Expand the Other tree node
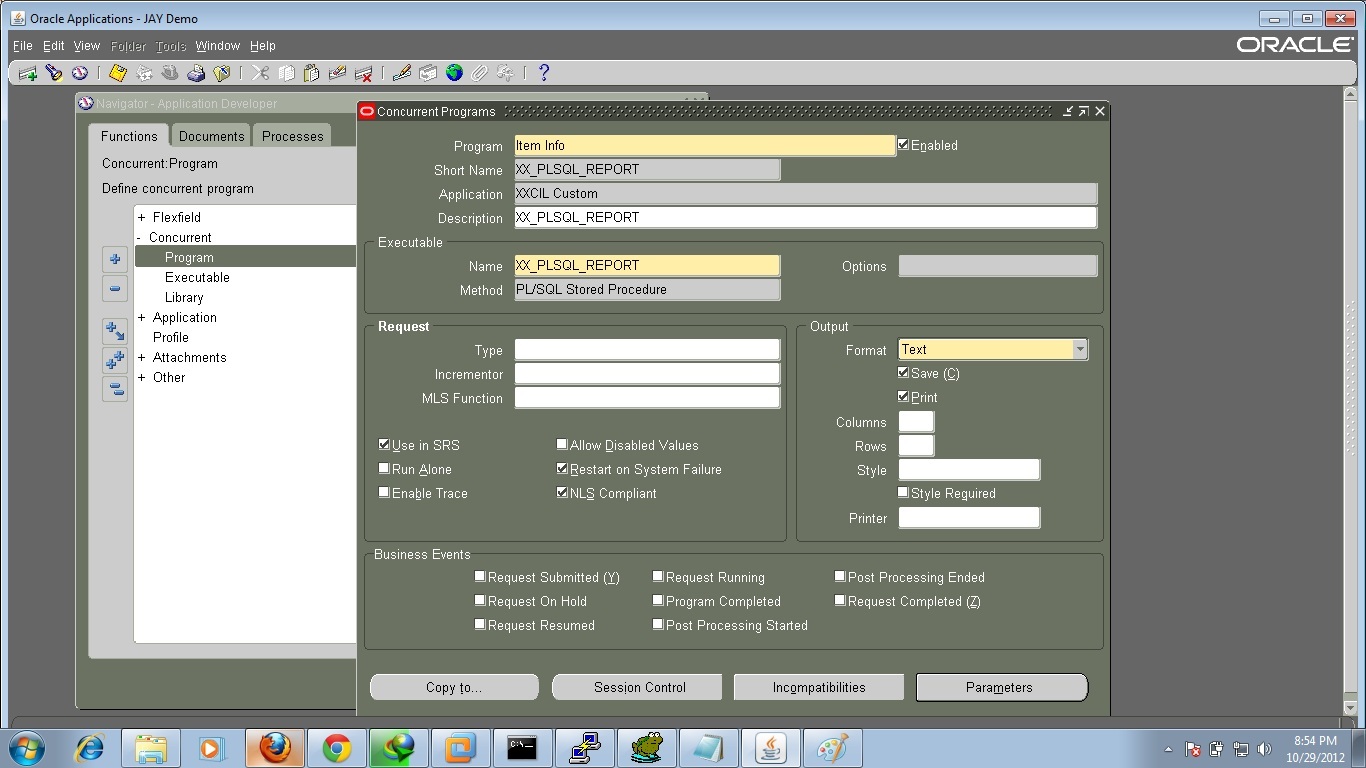 [x=142, y=378]
